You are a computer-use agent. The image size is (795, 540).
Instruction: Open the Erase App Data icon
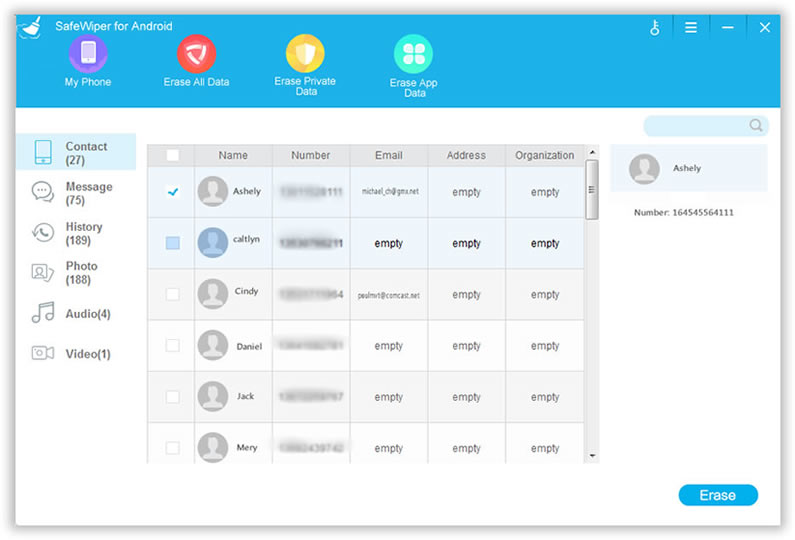413,54
